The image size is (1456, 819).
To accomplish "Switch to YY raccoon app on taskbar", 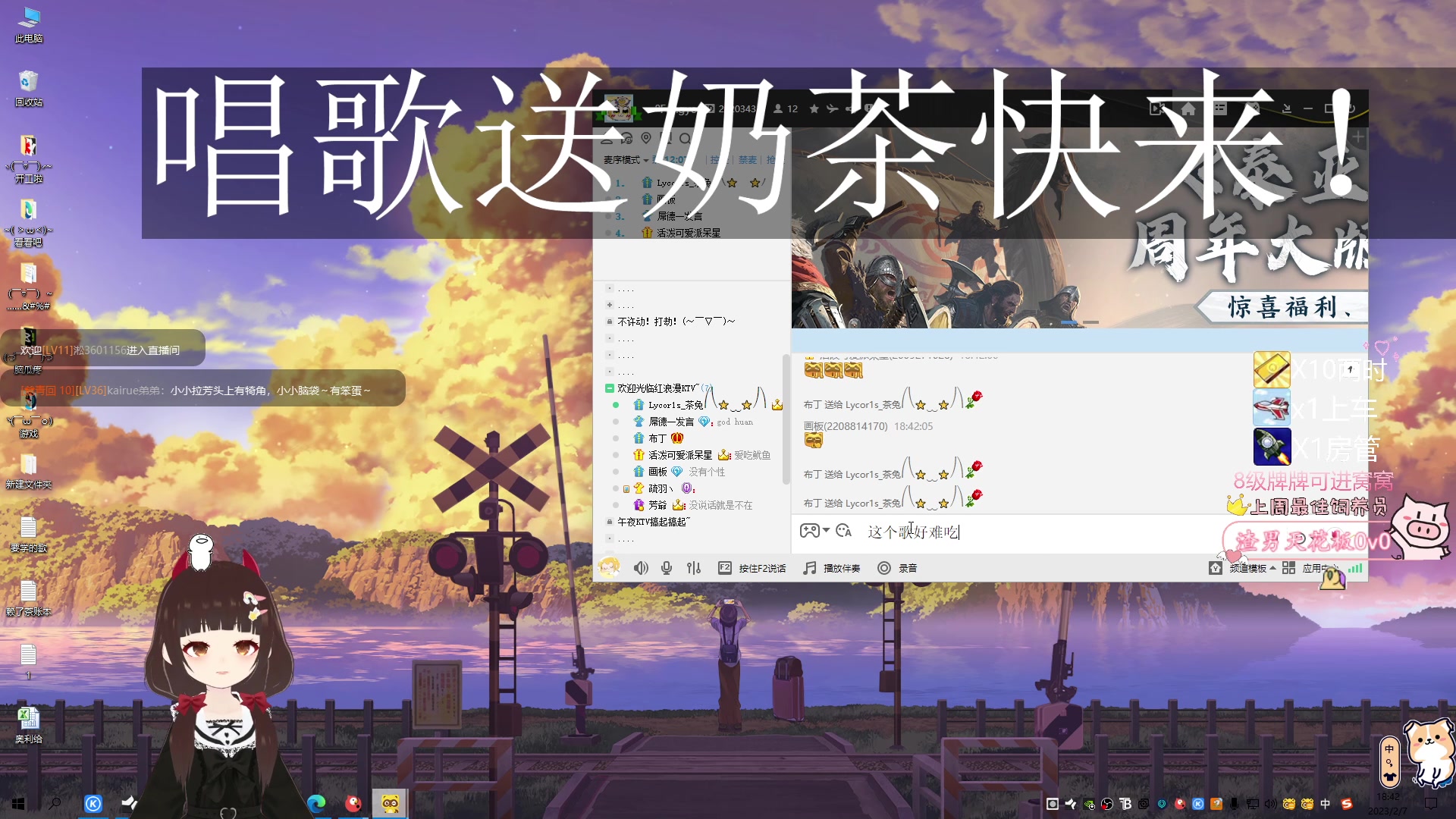I will (390, 804).
